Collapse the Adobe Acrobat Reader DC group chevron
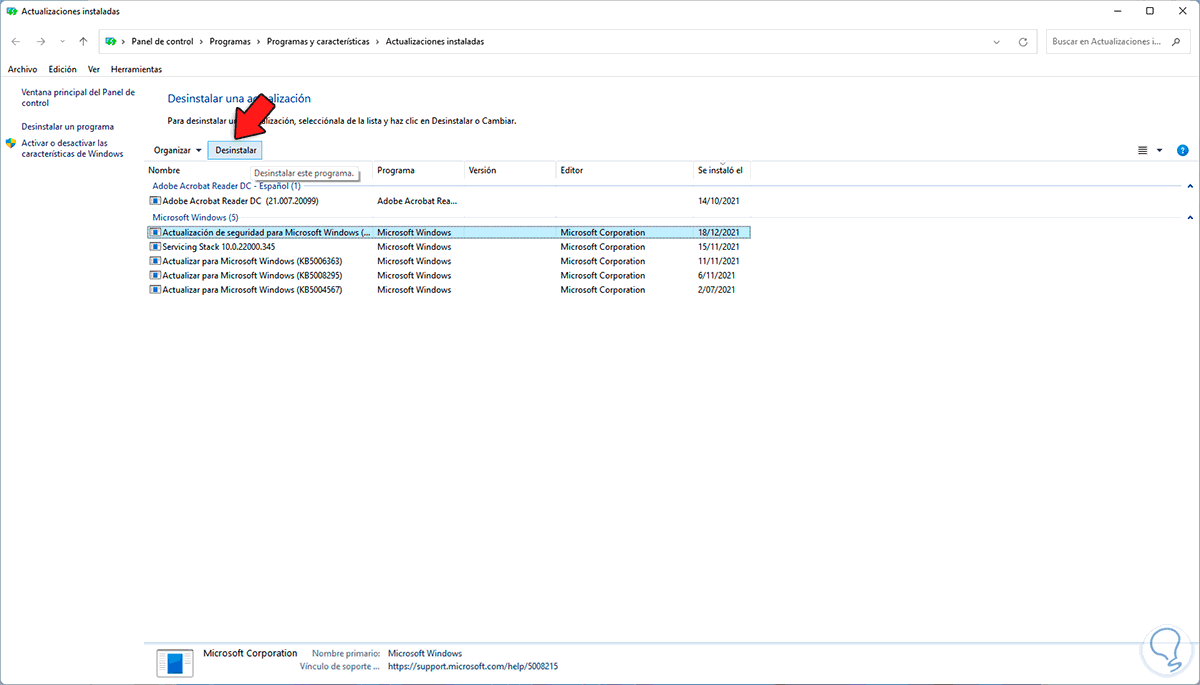1200x685 pixels. pyautogui.click(x=1190, y=186)
